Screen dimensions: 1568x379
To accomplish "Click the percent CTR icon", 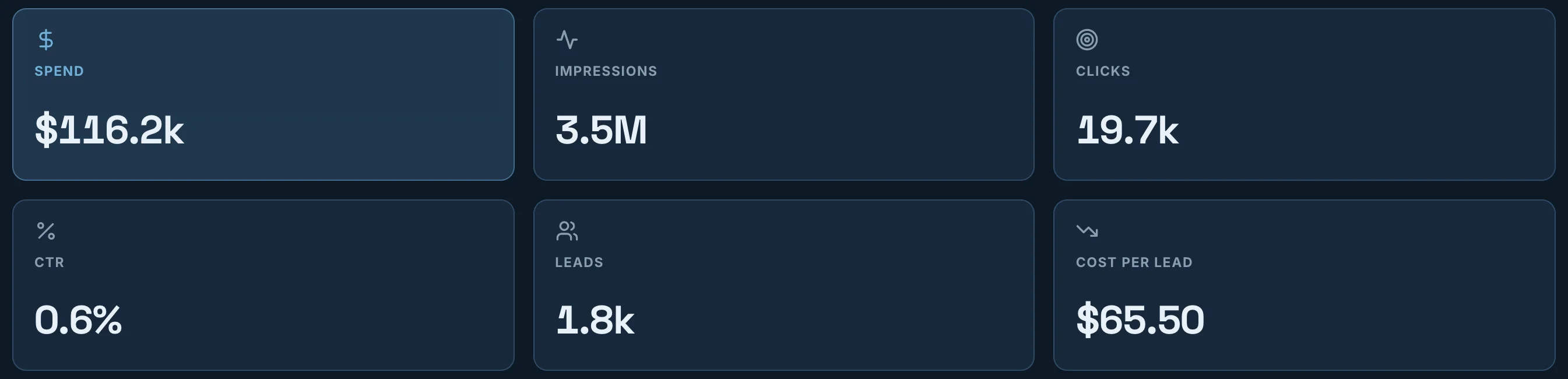I will point(45,231).
